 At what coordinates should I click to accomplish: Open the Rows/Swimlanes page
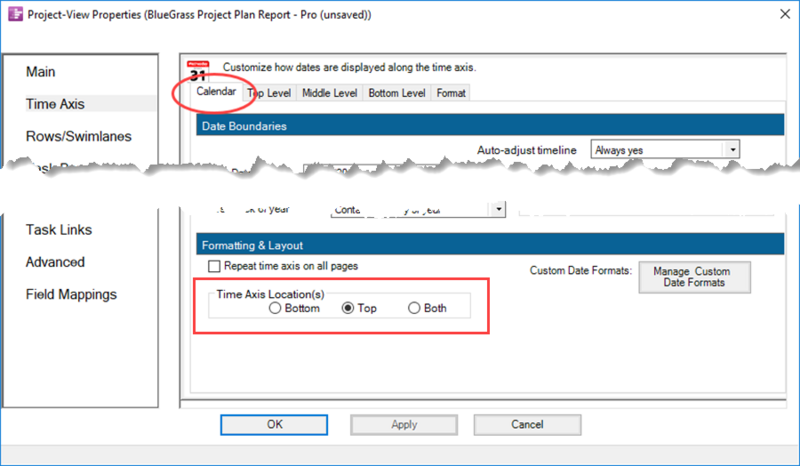coord(79,136)
